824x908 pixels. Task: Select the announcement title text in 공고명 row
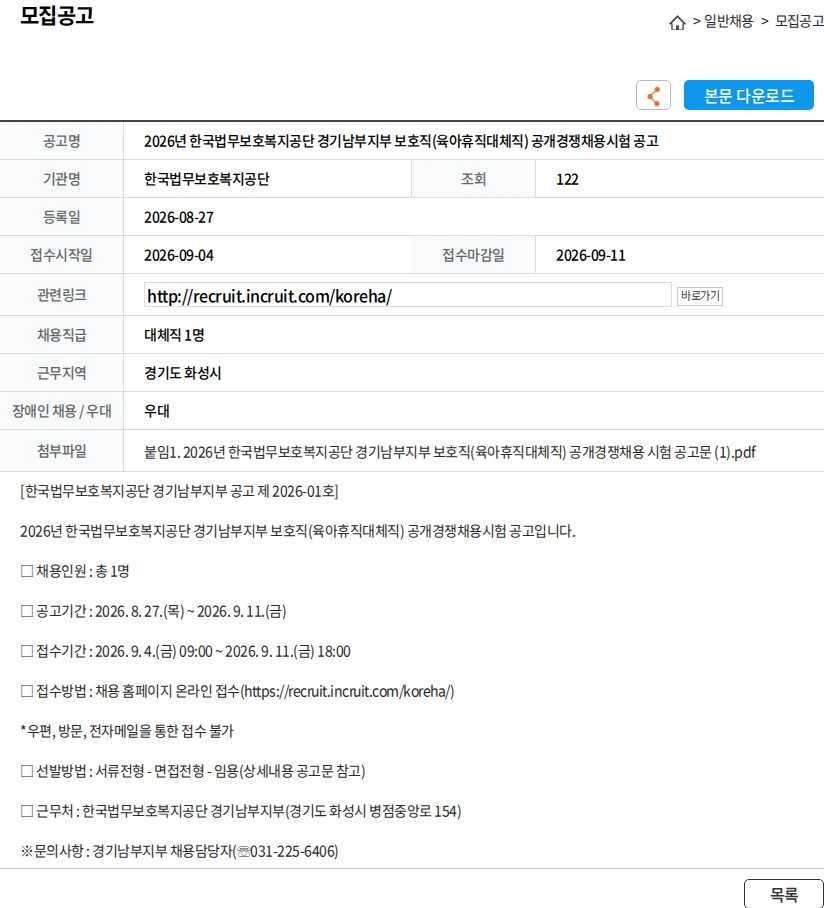(401, 141)
